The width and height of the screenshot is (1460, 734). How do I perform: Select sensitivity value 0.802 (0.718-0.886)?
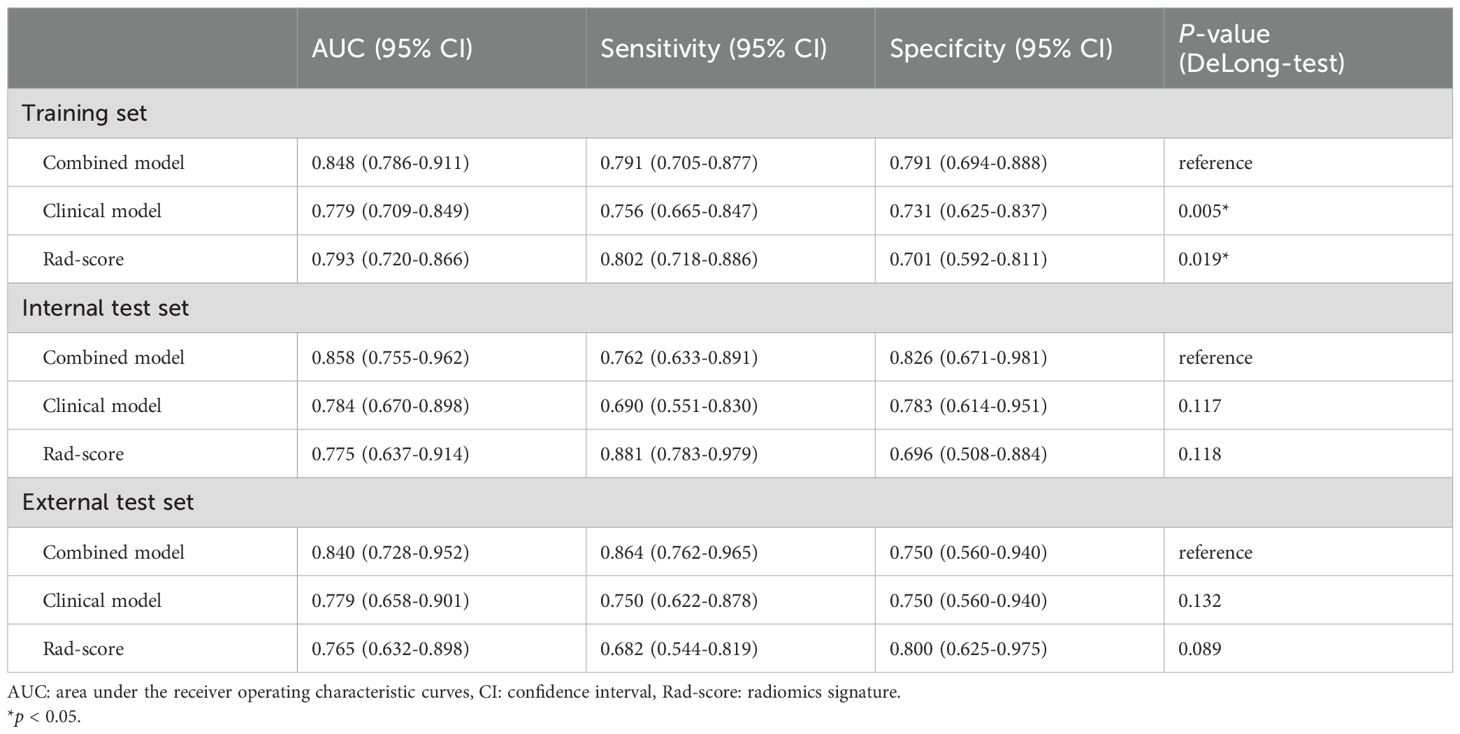pos(679,259)
